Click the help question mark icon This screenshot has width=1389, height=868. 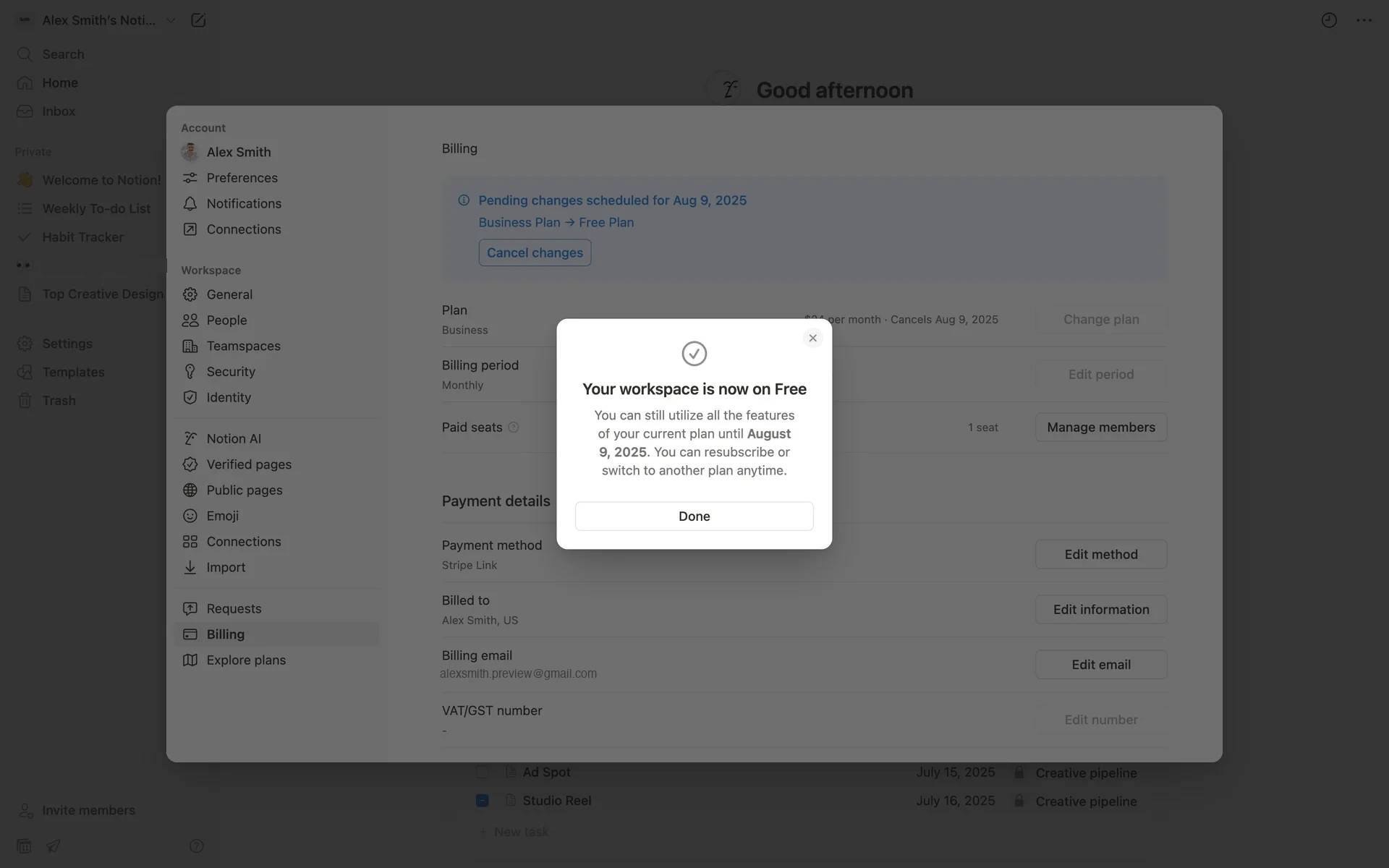click(196, 846)
